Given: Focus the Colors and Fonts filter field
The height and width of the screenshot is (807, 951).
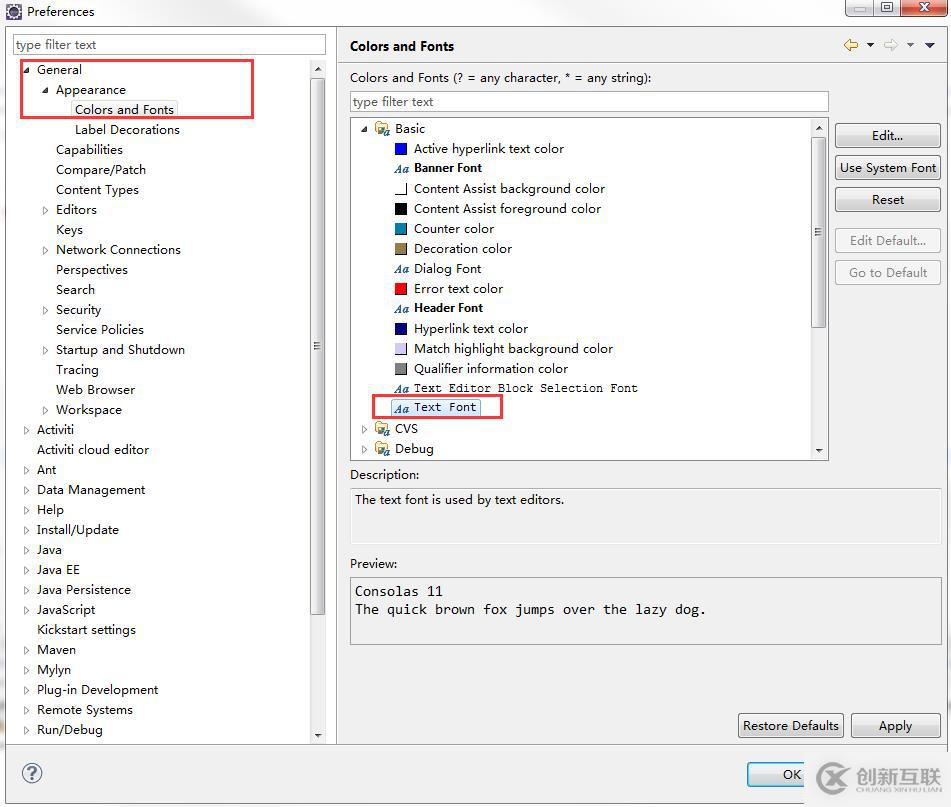Looking at the screenshot, I should click(x=589, y=102).
